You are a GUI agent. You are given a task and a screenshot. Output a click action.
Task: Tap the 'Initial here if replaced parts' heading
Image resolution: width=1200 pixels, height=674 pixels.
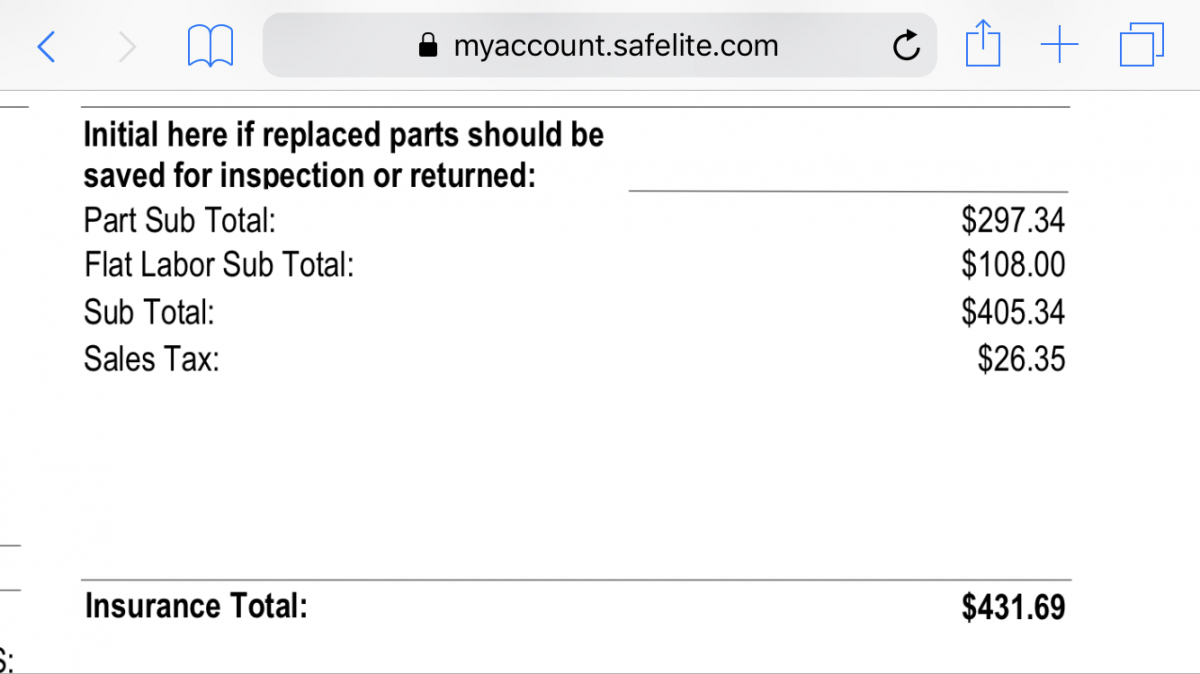point(344,155)
